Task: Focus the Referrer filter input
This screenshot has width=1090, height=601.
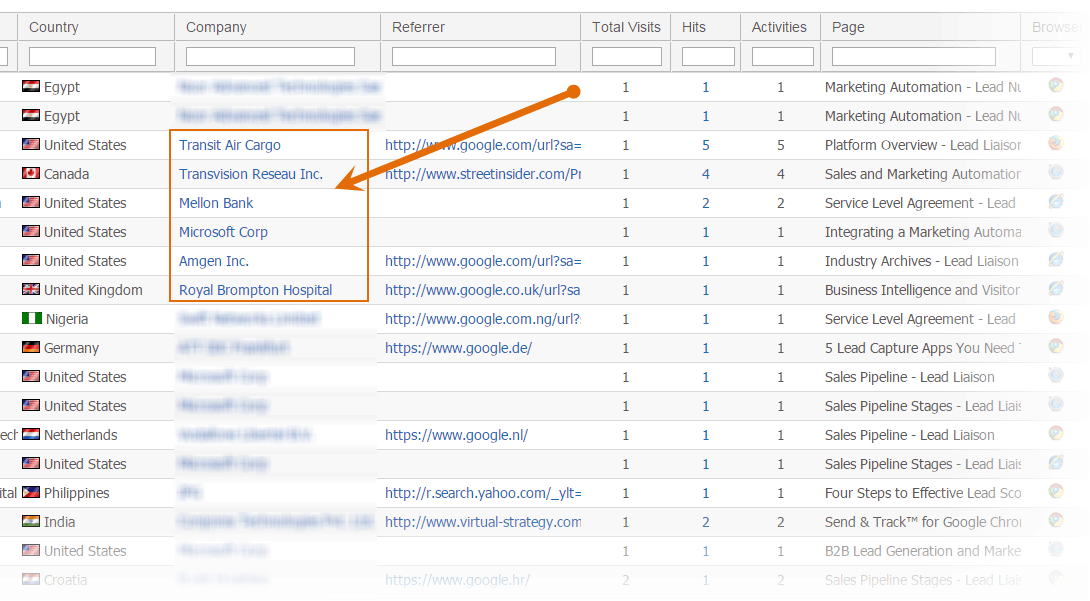Action: click(474, 56)
